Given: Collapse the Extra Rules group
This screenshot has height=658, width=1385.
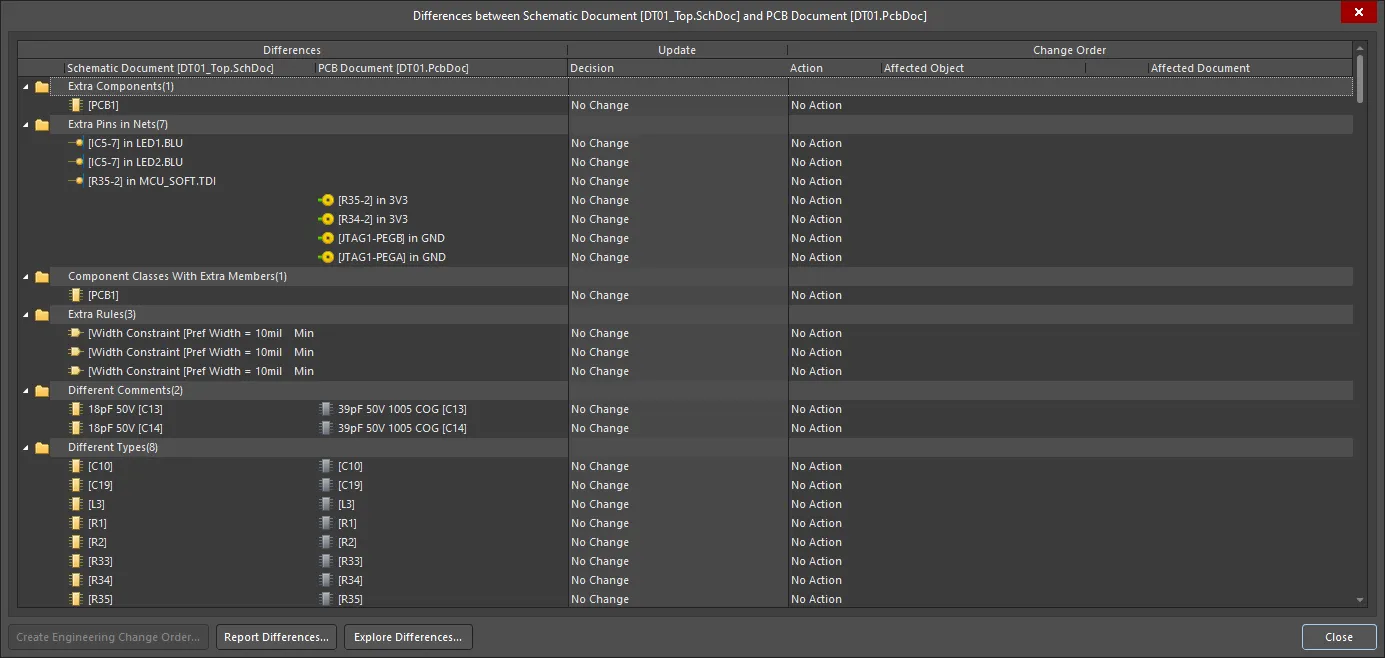Looking at the screenshot, I should click(x=25, y=315).
